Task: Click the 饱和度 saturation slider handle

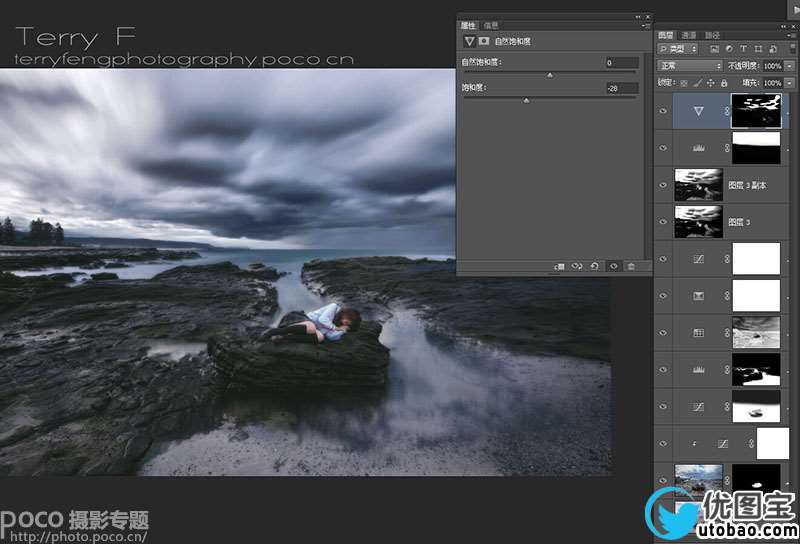Action: (x=526, y=100)
